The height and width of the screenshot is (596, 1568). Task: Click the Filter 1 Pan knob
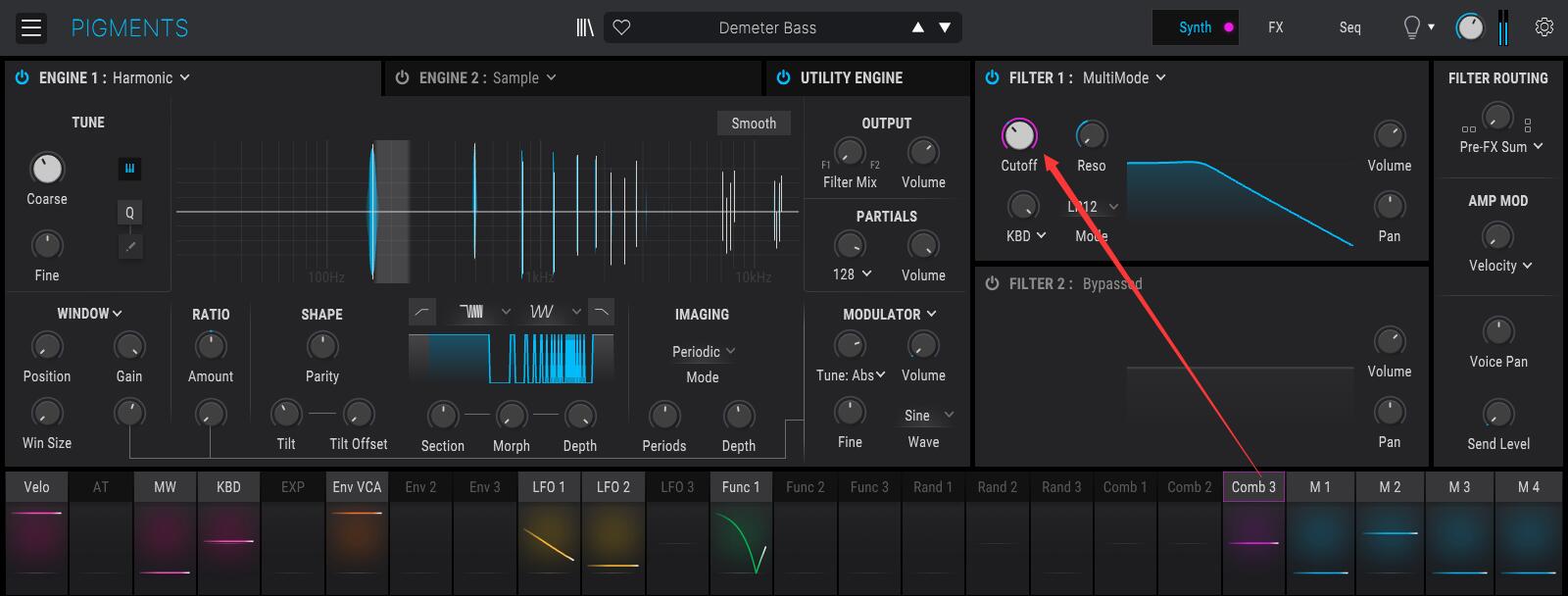tap(1390, 206)
